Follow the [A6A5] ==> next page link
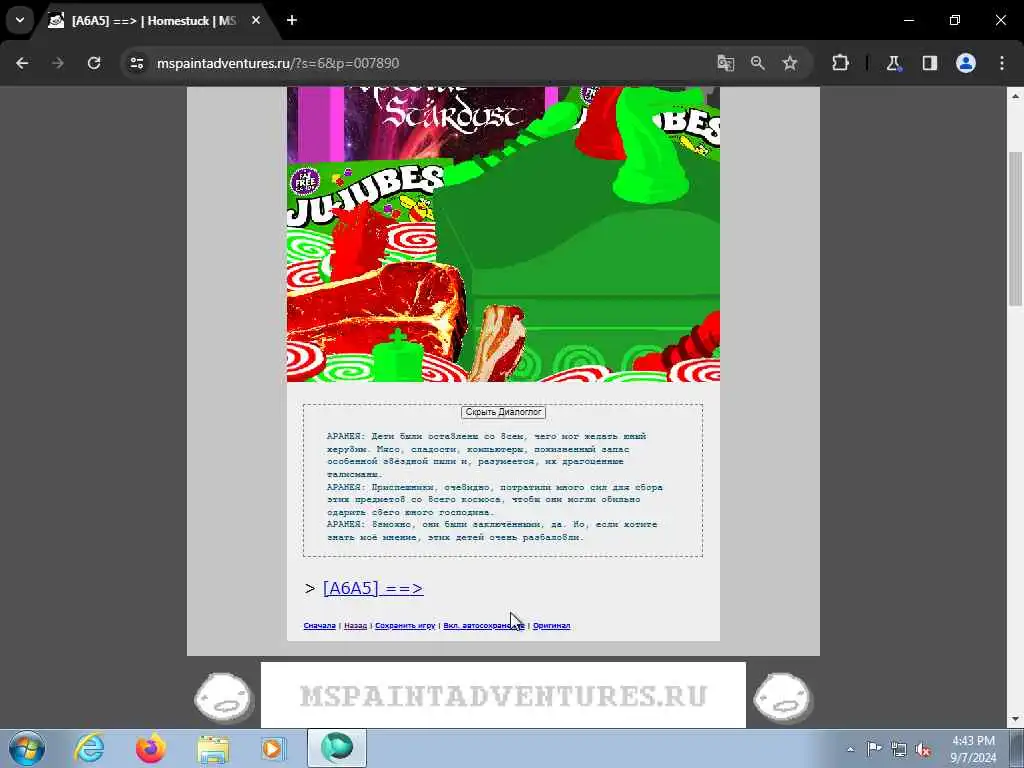The height and width of the screenshot is (768, 1024). tap(373, 588)
